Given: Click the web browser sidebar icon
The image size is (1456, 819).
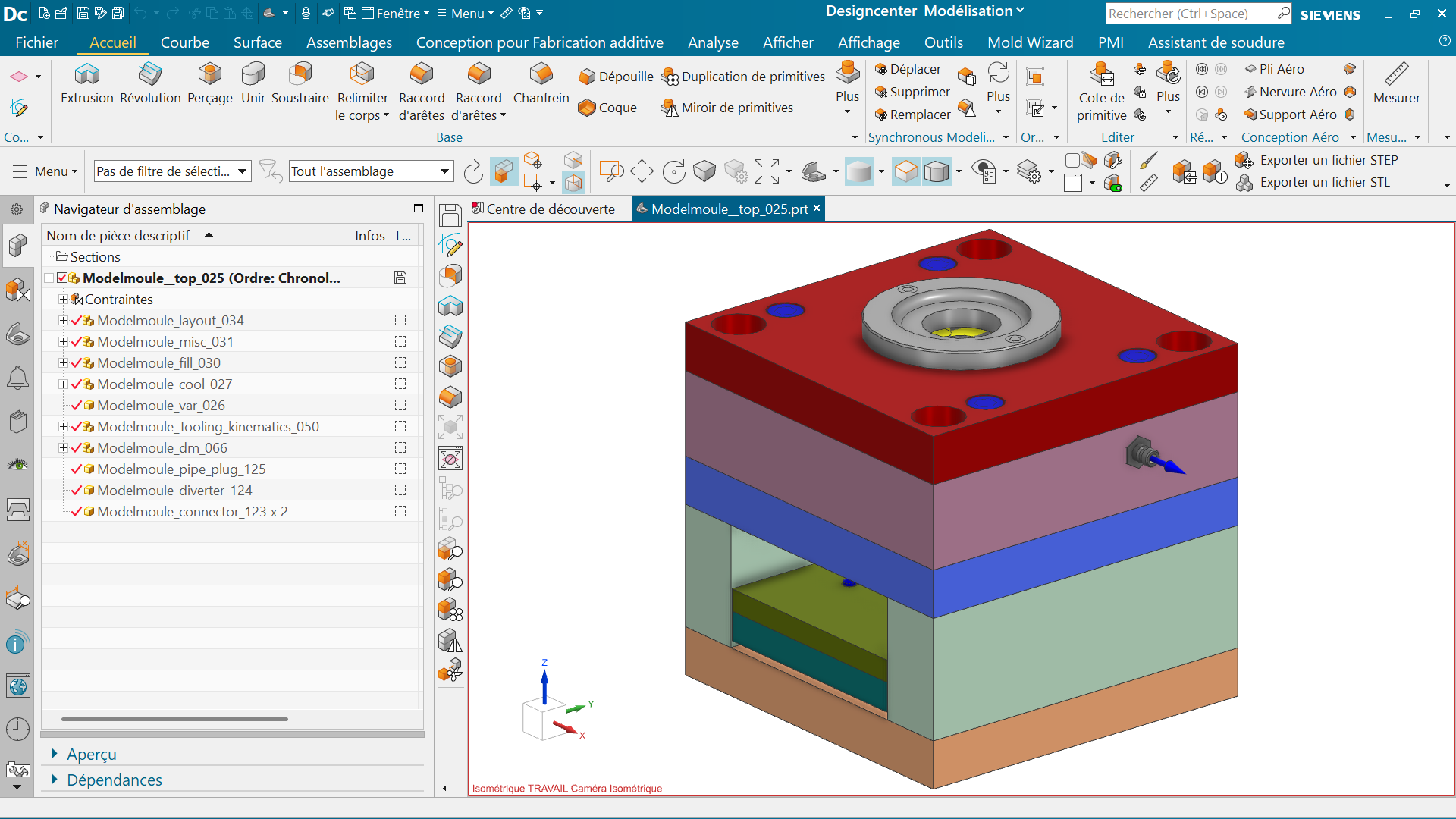Looking at the screenshot, I should pyautogui.click(x=17, y=686).
